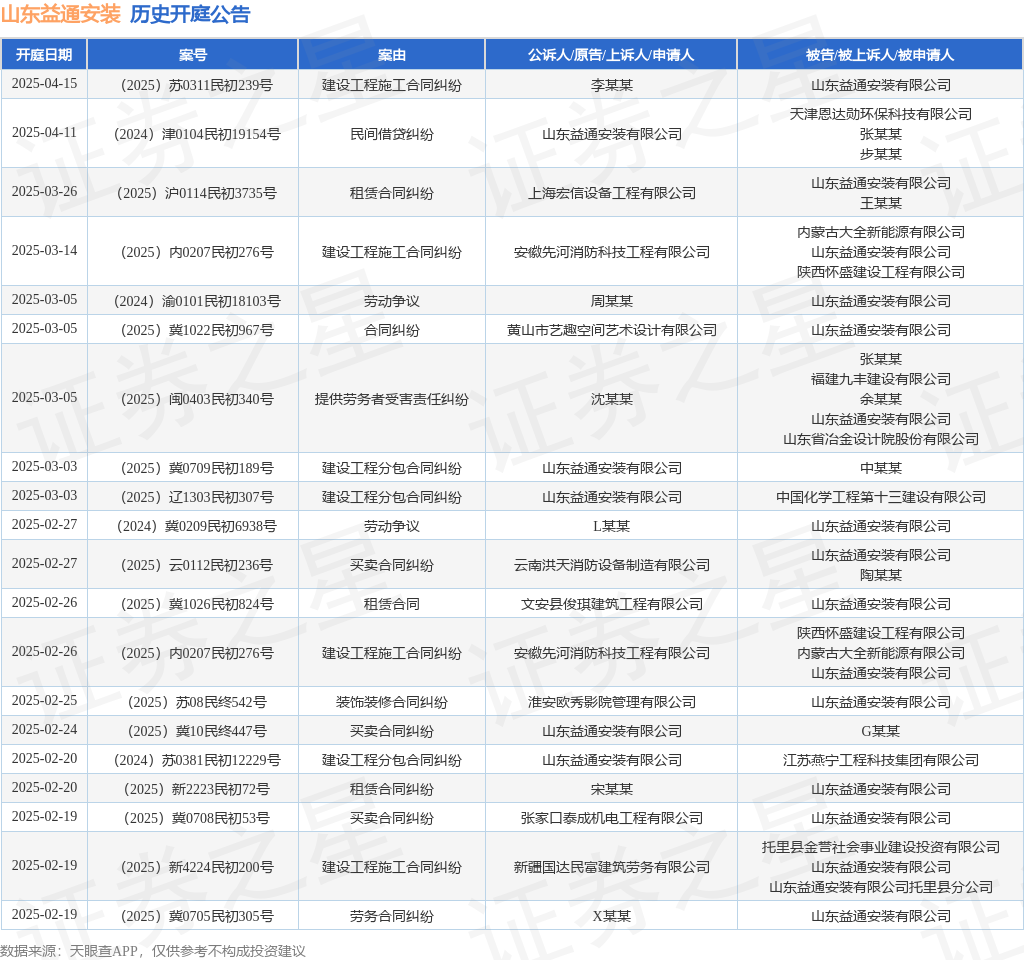1024x960 pixels.
Task: Click plaintiff 黄山市艺趣空间艺术设计有限公司
Action: click(611, 330)
